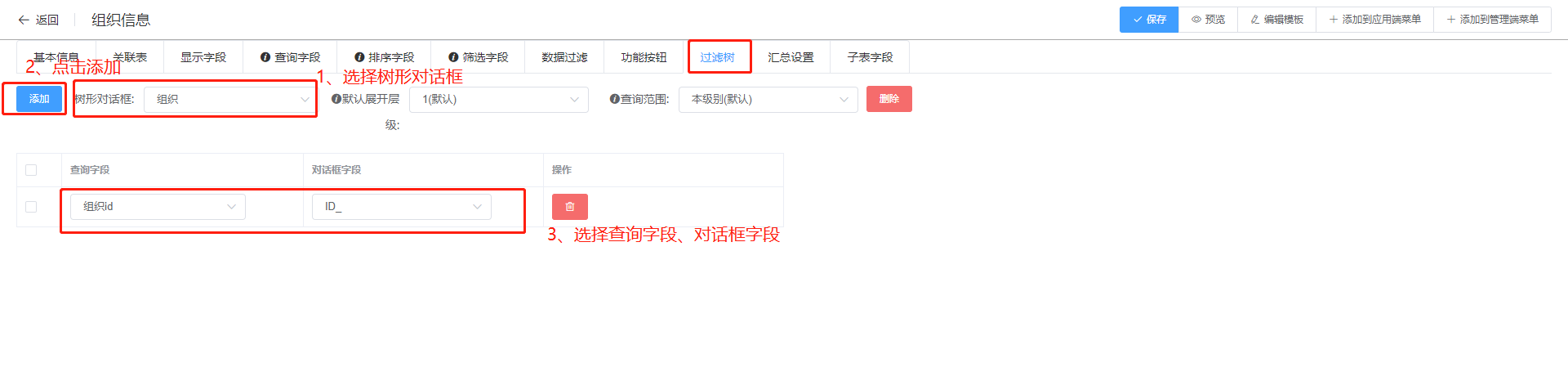Click the info icon on 查询字段 tab
The height and width of the screenshot is (390, 1568).
[x=265, y=57]
